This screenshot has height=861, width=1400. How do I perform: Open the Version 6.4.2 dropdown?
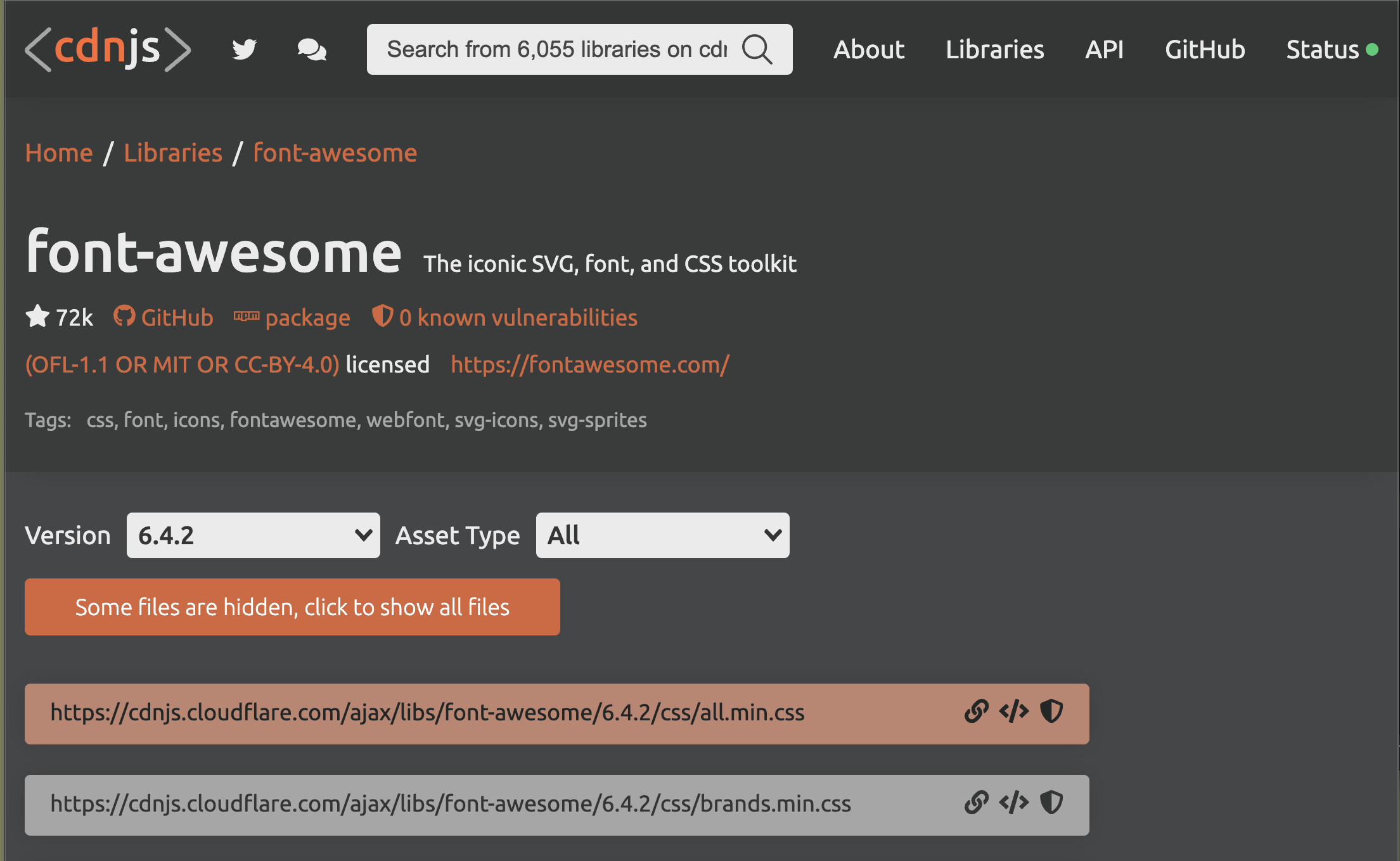coord(253,535)
